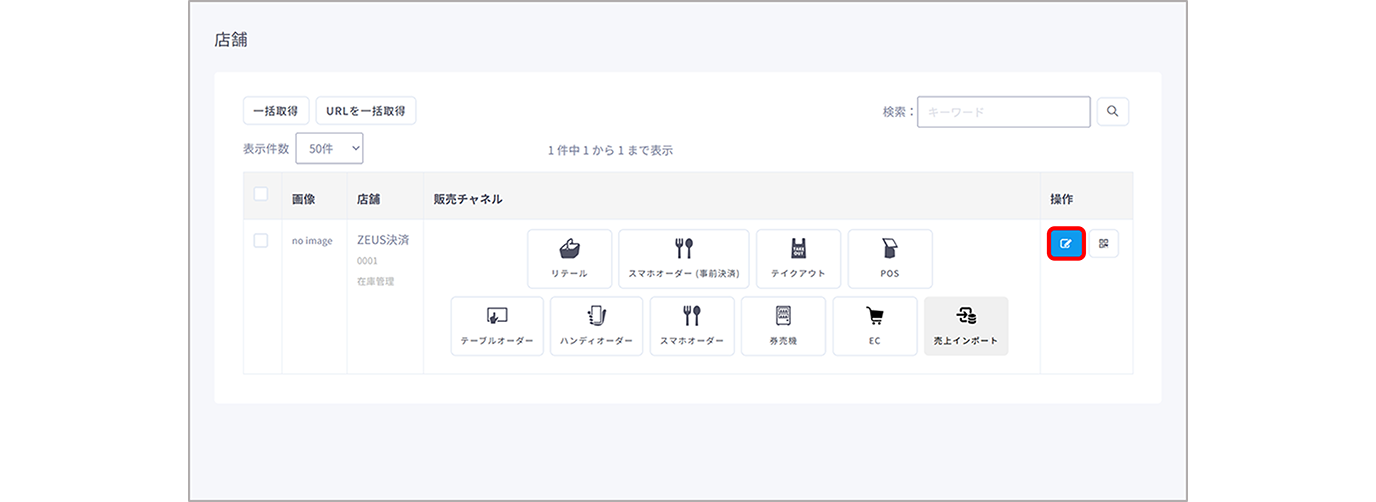The height and width of the screenshot is (502, 1376).
Task: Open the EC shopping cart channel
Action: (x=875, y=326)
